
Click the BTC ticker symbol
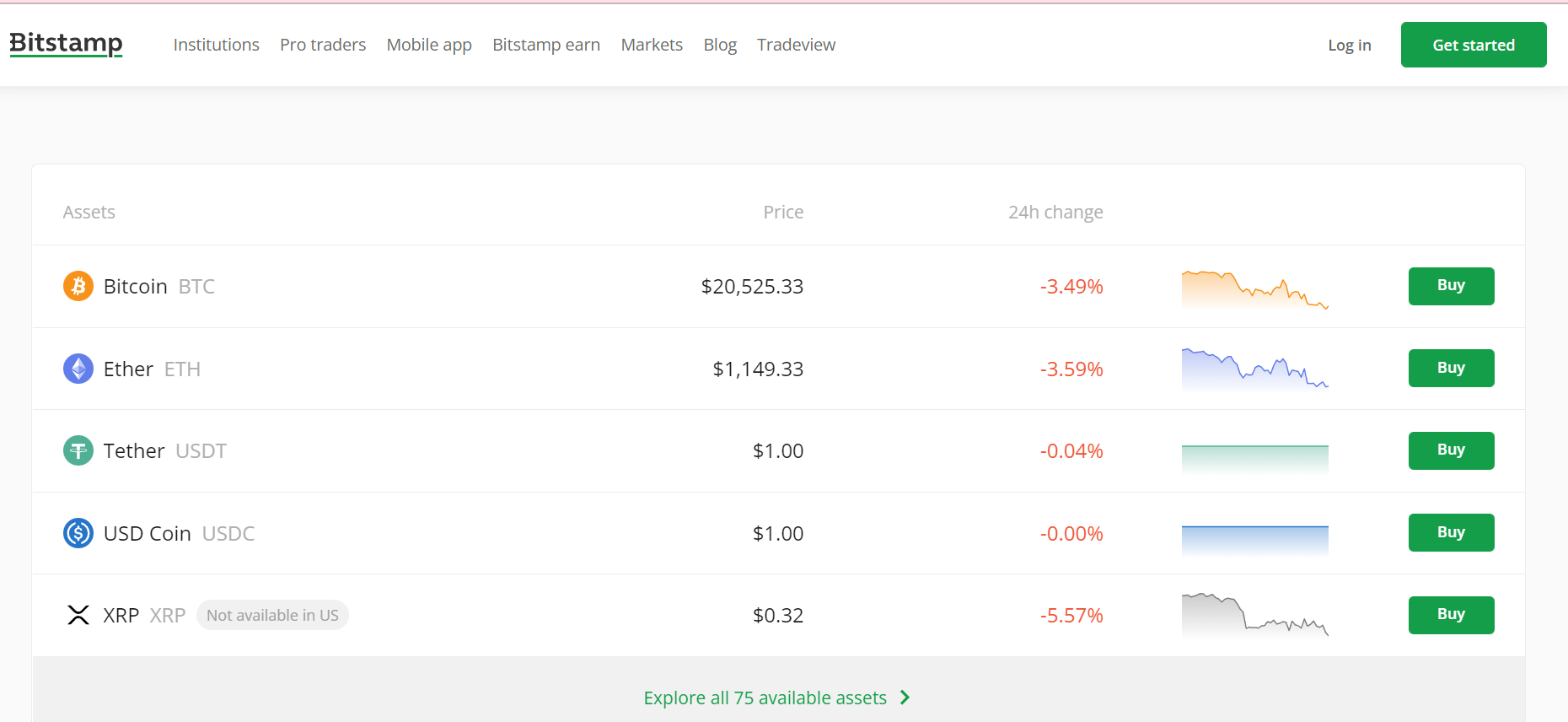coord(196,287)
